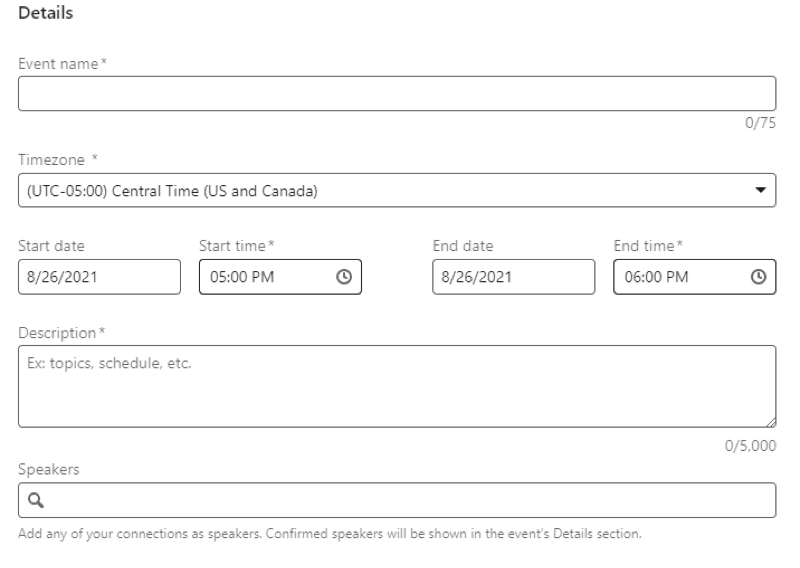The width and height of the screenshot is (800, 568).
Task: Select the 05:00 PM start time value
Action: [x=242, y=277]
